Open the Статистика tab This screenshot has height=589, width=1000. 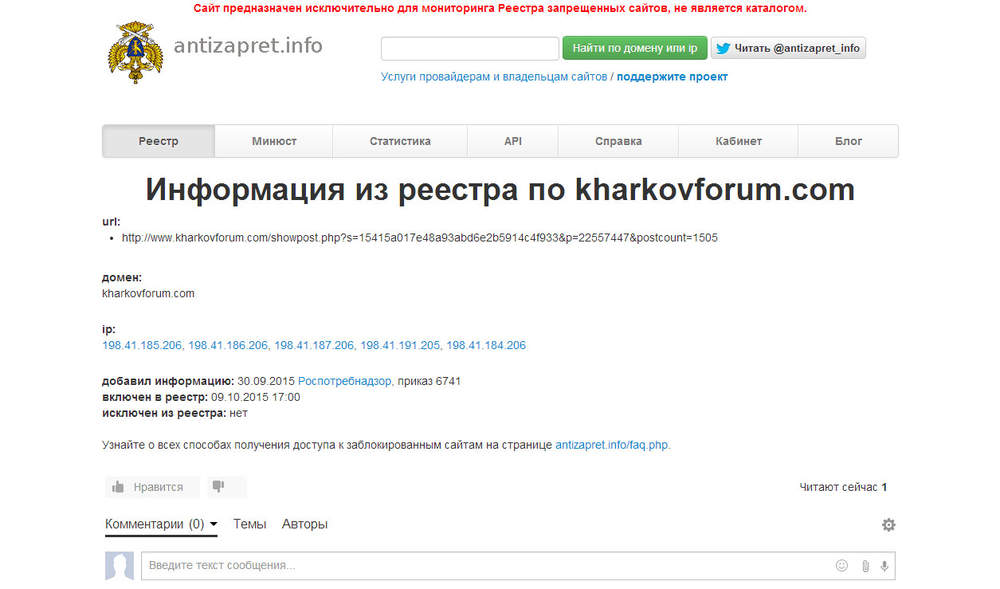point(400,141)
